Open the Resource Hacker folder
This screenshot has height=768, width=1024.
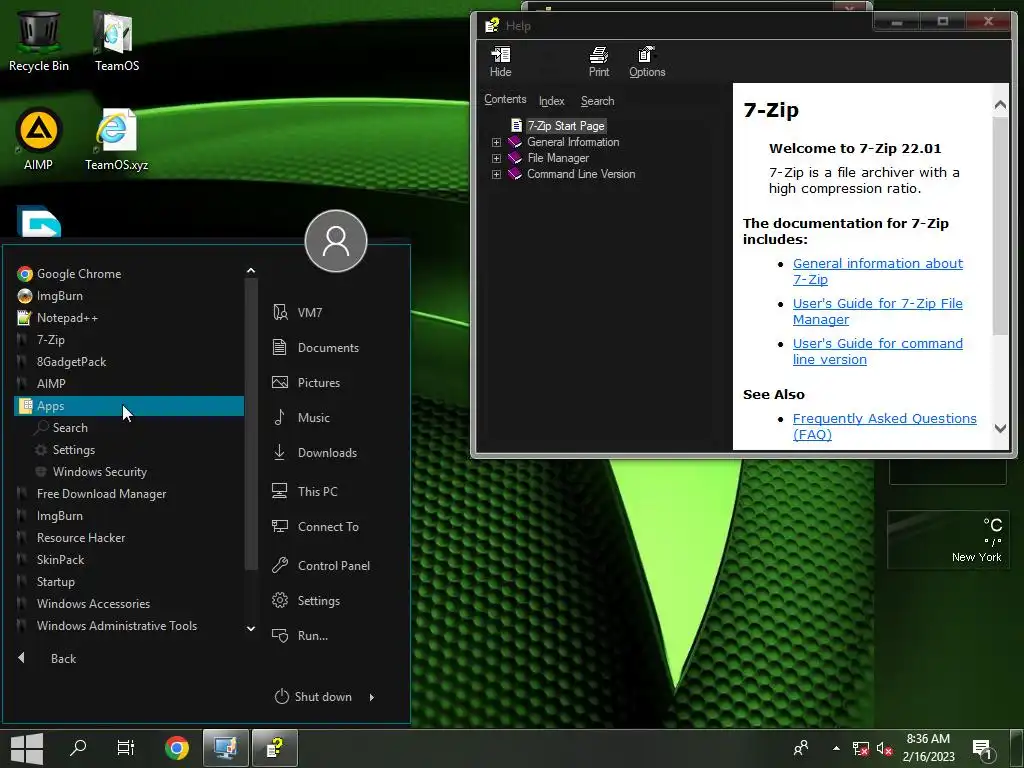click(x=129, y=537)
